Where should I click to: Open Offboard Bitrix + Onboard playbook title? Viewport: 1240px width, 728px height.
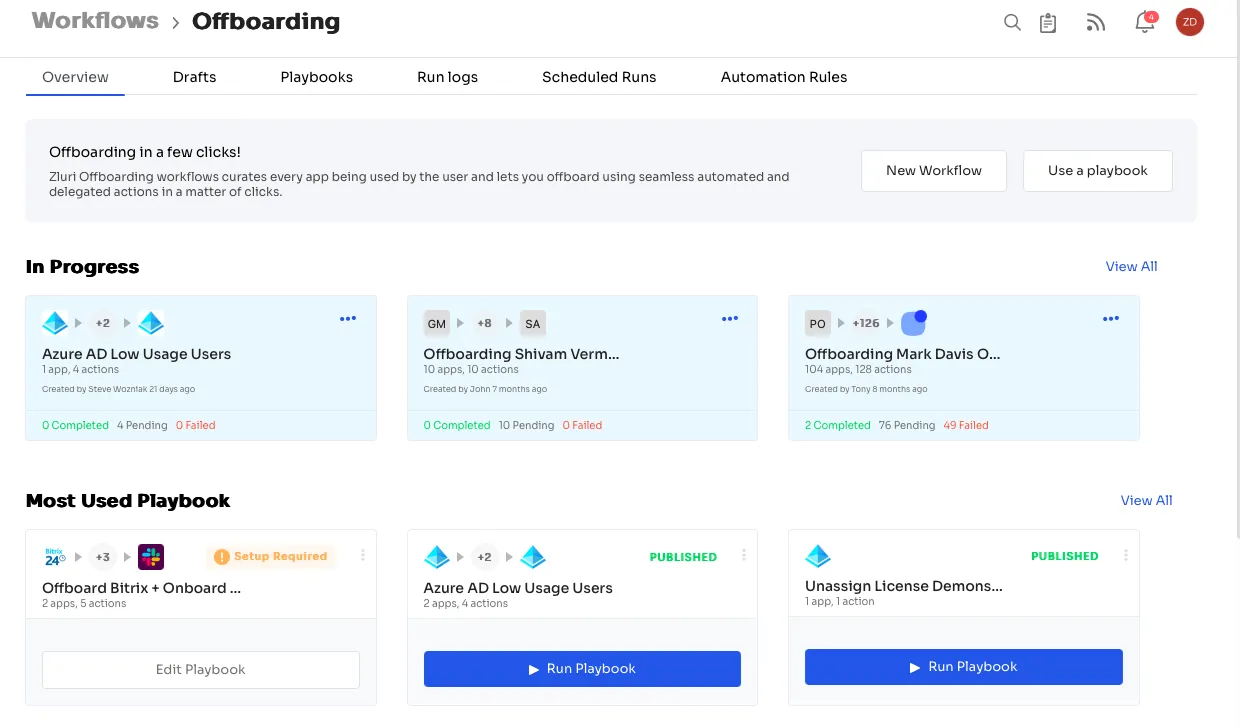(x=141, y=588)
